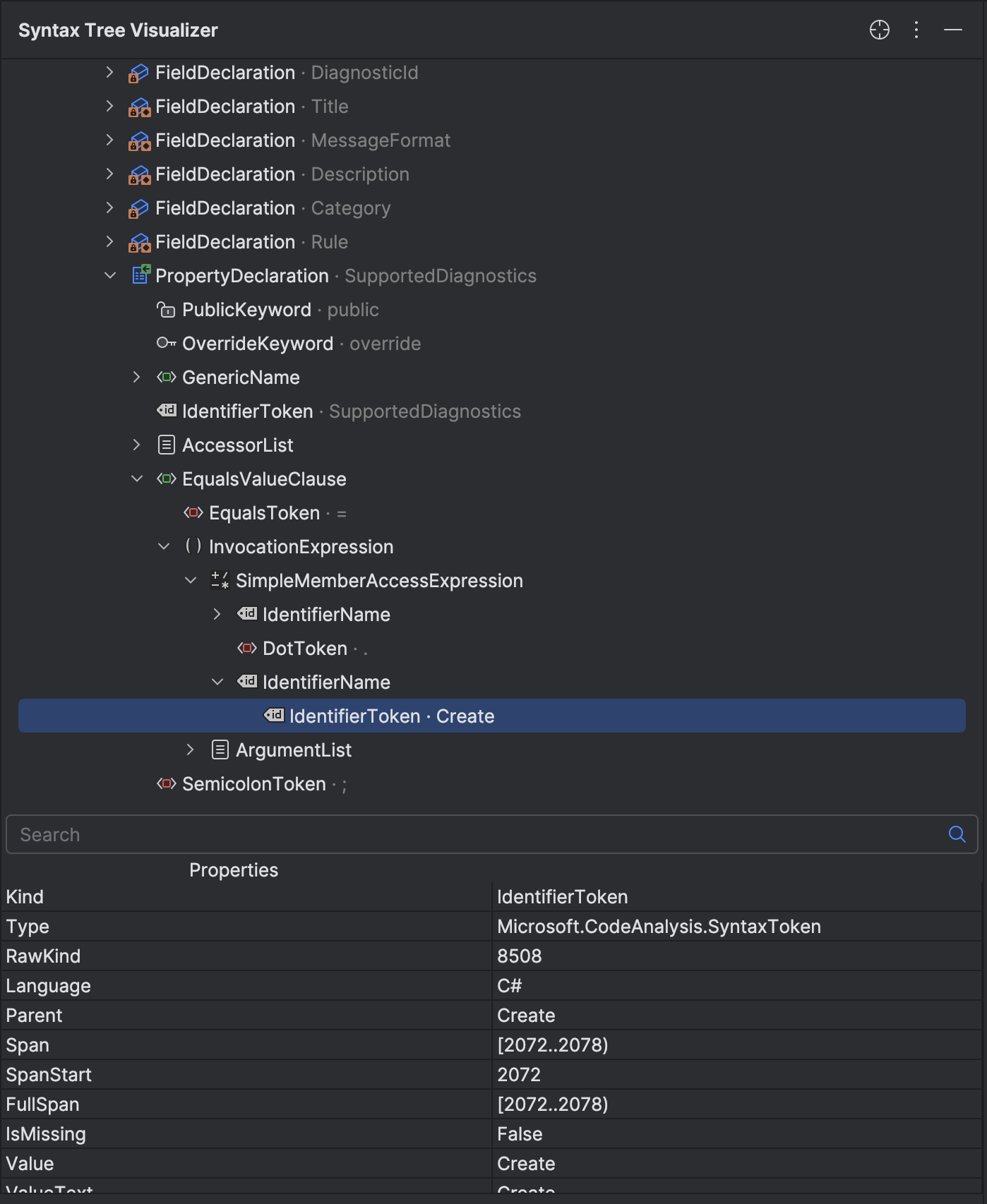The image size is (987, 1204).
Task: Select FieldDeclaration MessageFormat item
Action: (302, 140)
